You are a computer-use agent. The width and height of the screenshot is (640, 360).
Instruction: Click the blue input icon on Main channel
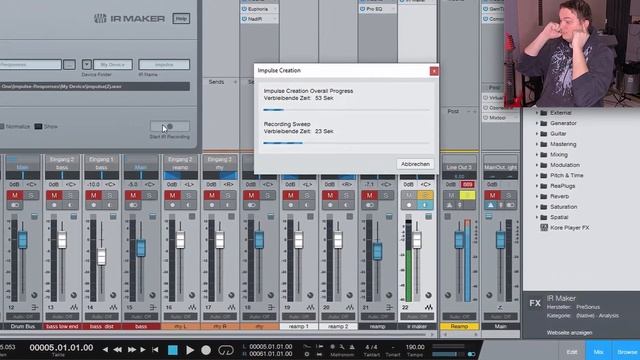click(x=489, y=216)
